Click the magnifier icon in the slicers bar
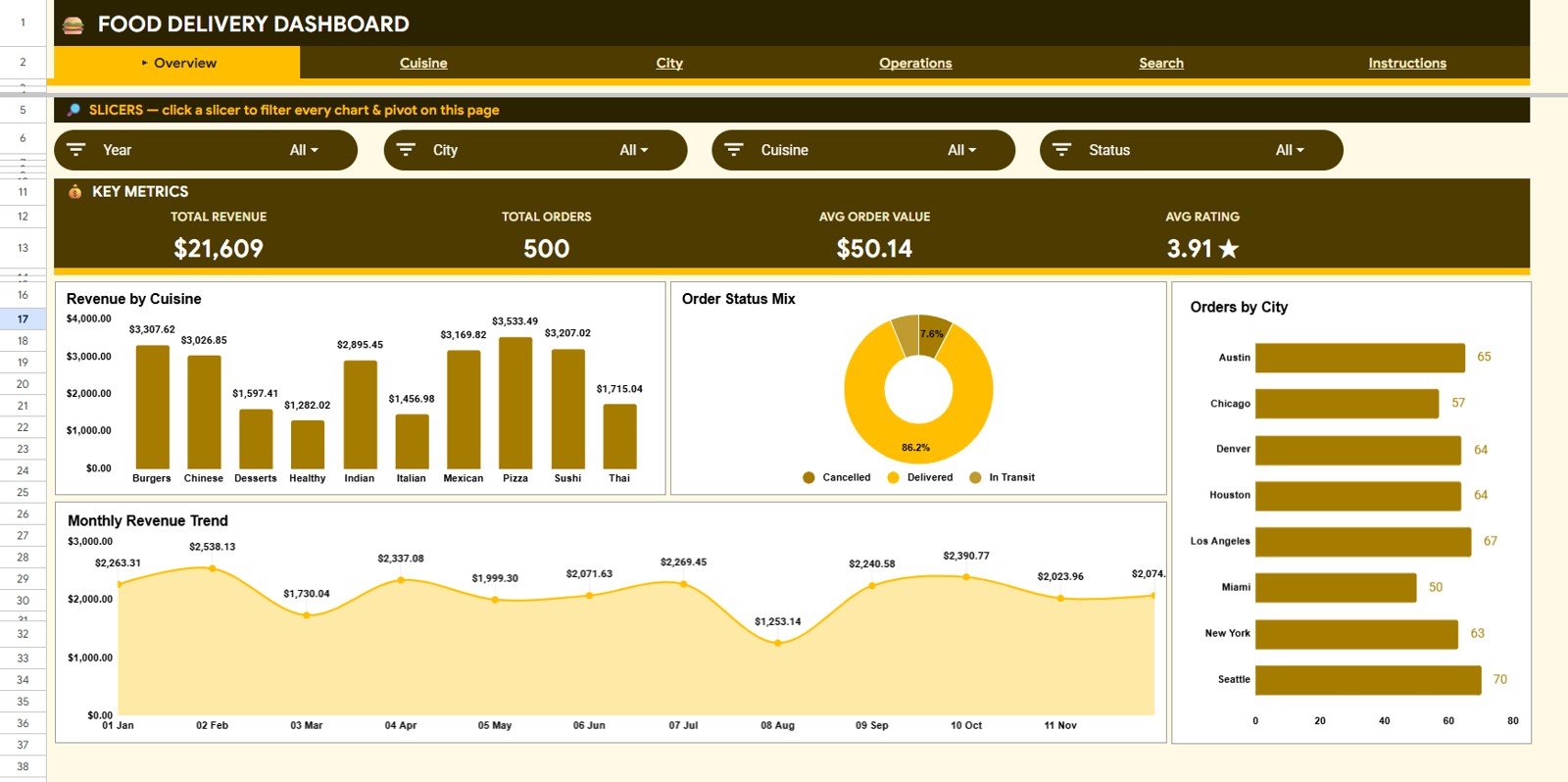This screenshot has height=782, width=1568. point(73,110)
